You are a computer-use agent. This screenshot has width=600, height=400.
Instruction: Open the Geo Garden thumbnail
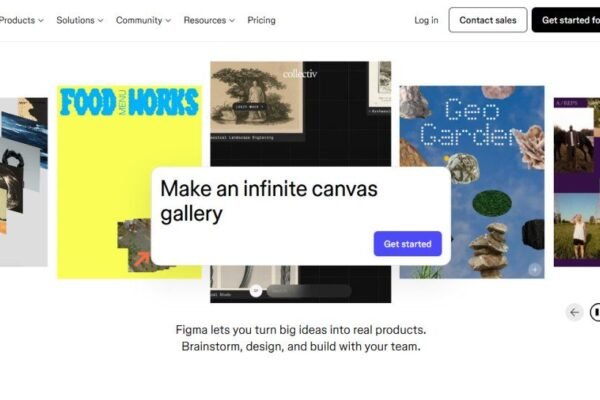click(x=472, y=140)
